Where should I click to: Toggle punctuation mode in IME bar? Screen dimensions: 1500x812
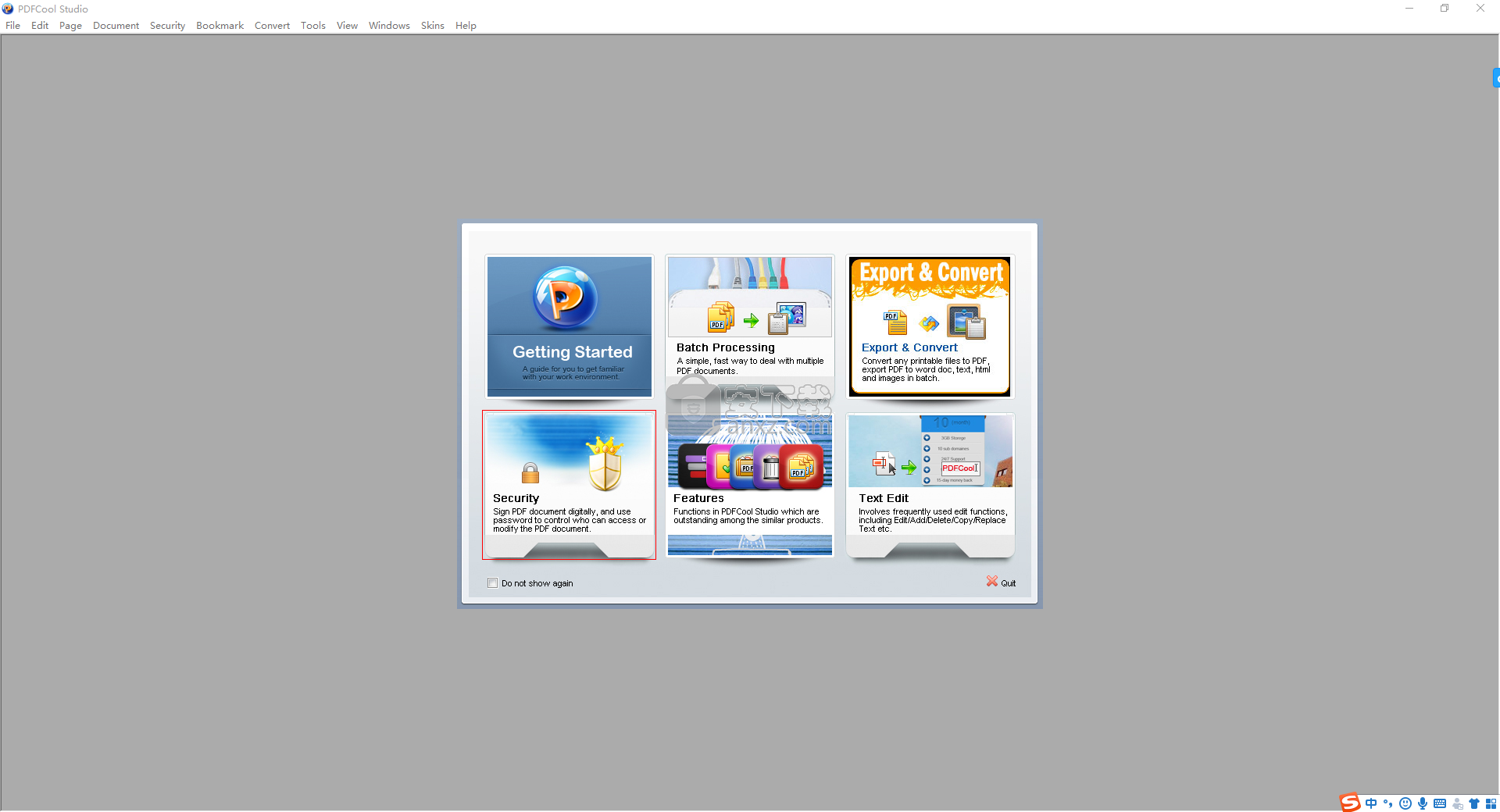point(1388,803)
